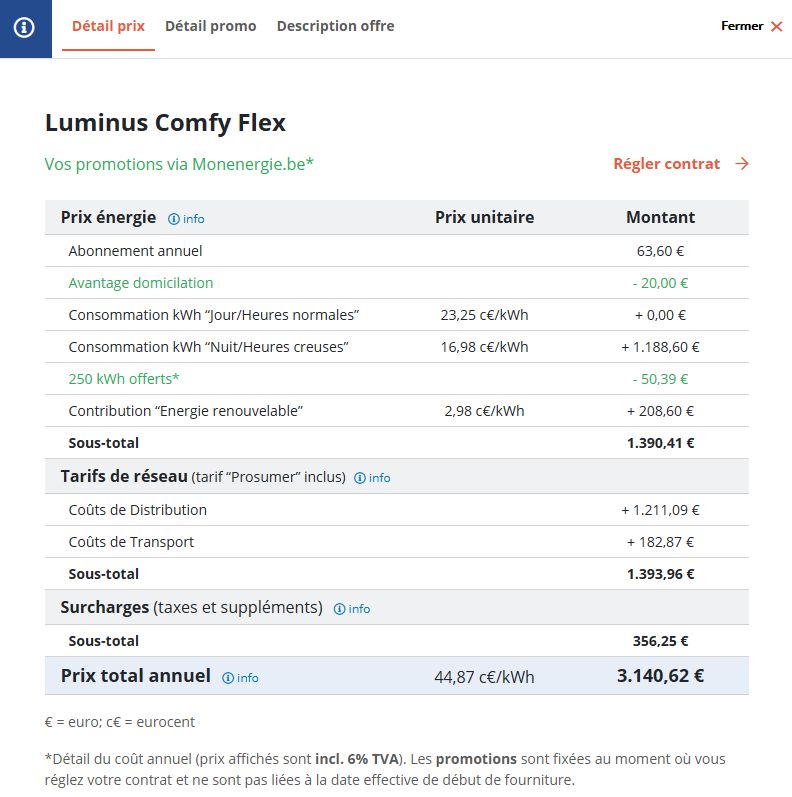Click the red X close icon
The image size is (792, 797).
776,26
